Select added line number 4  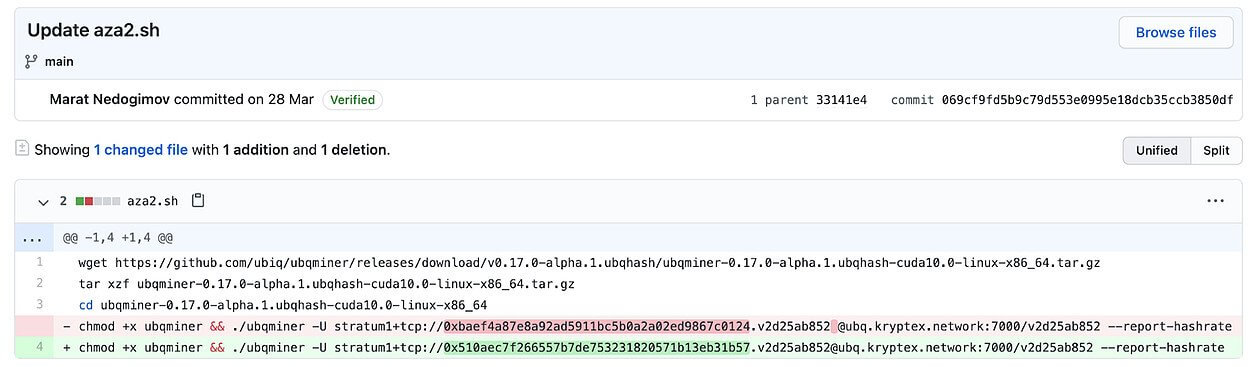point(39,347)
